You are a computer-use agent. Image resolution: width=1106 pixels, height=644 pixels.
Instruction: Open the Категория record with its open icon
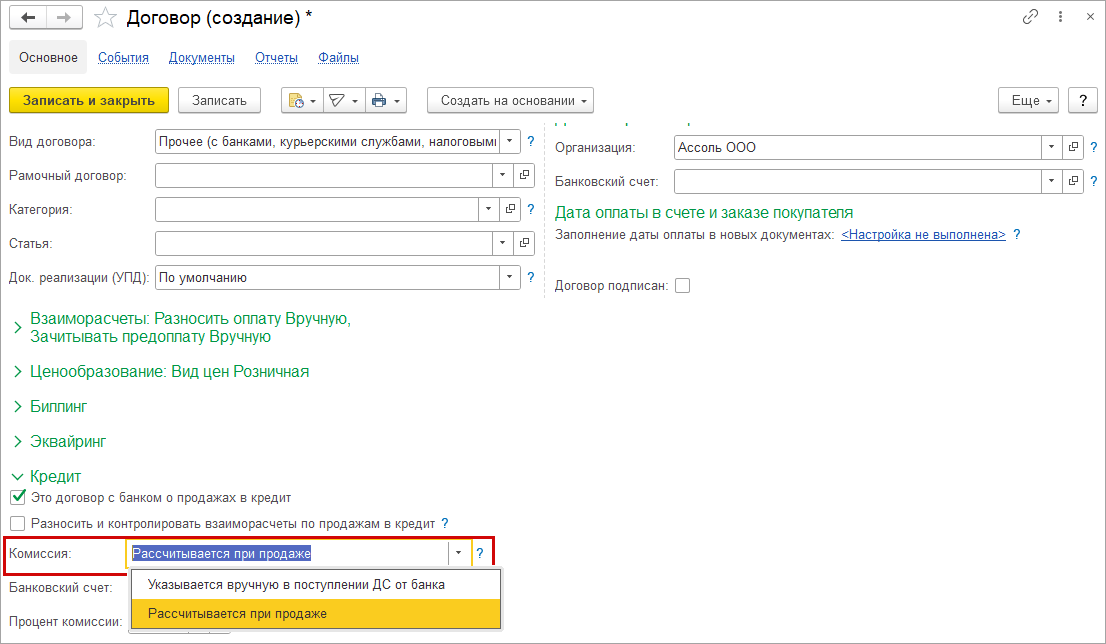tap(510, 209)
